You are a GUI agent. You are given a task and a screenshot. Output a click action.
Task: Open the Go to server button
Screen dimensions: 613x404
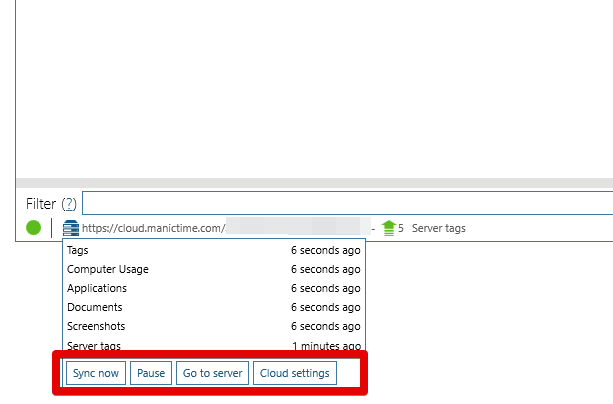click(x=212, y=373)
